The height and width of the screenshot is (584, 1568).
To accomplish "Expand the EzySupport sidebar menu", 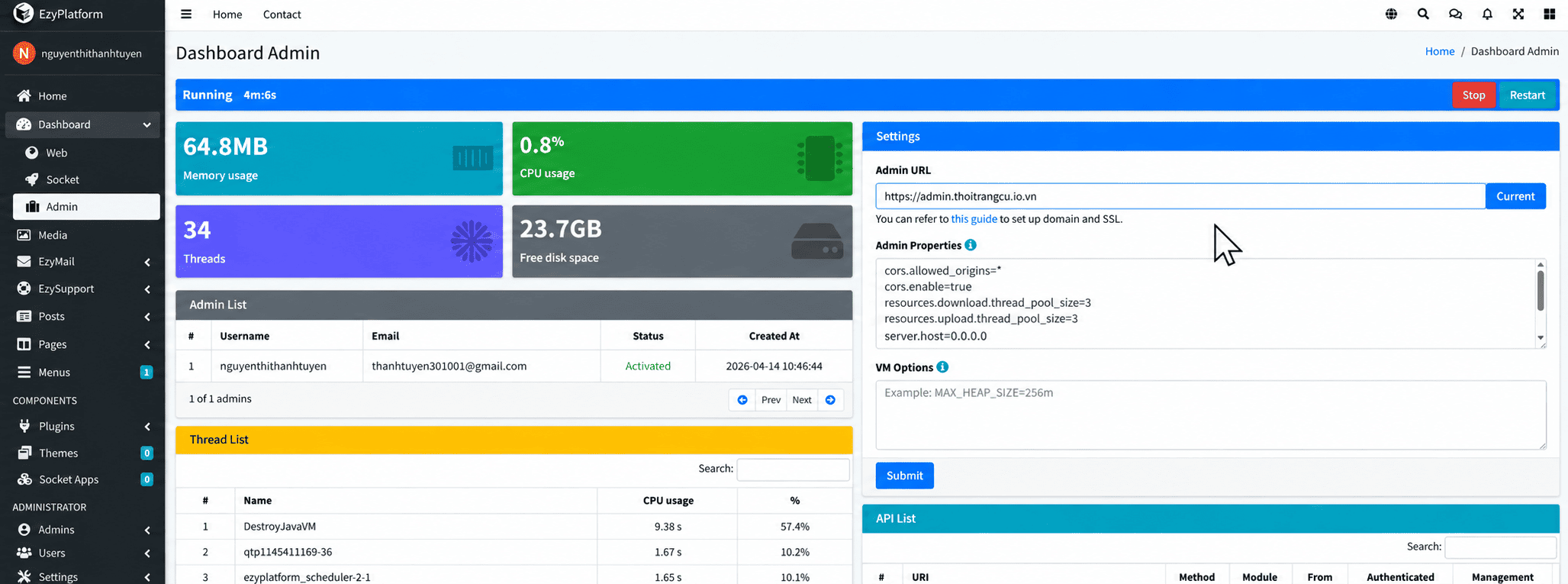I will point(82,289).
